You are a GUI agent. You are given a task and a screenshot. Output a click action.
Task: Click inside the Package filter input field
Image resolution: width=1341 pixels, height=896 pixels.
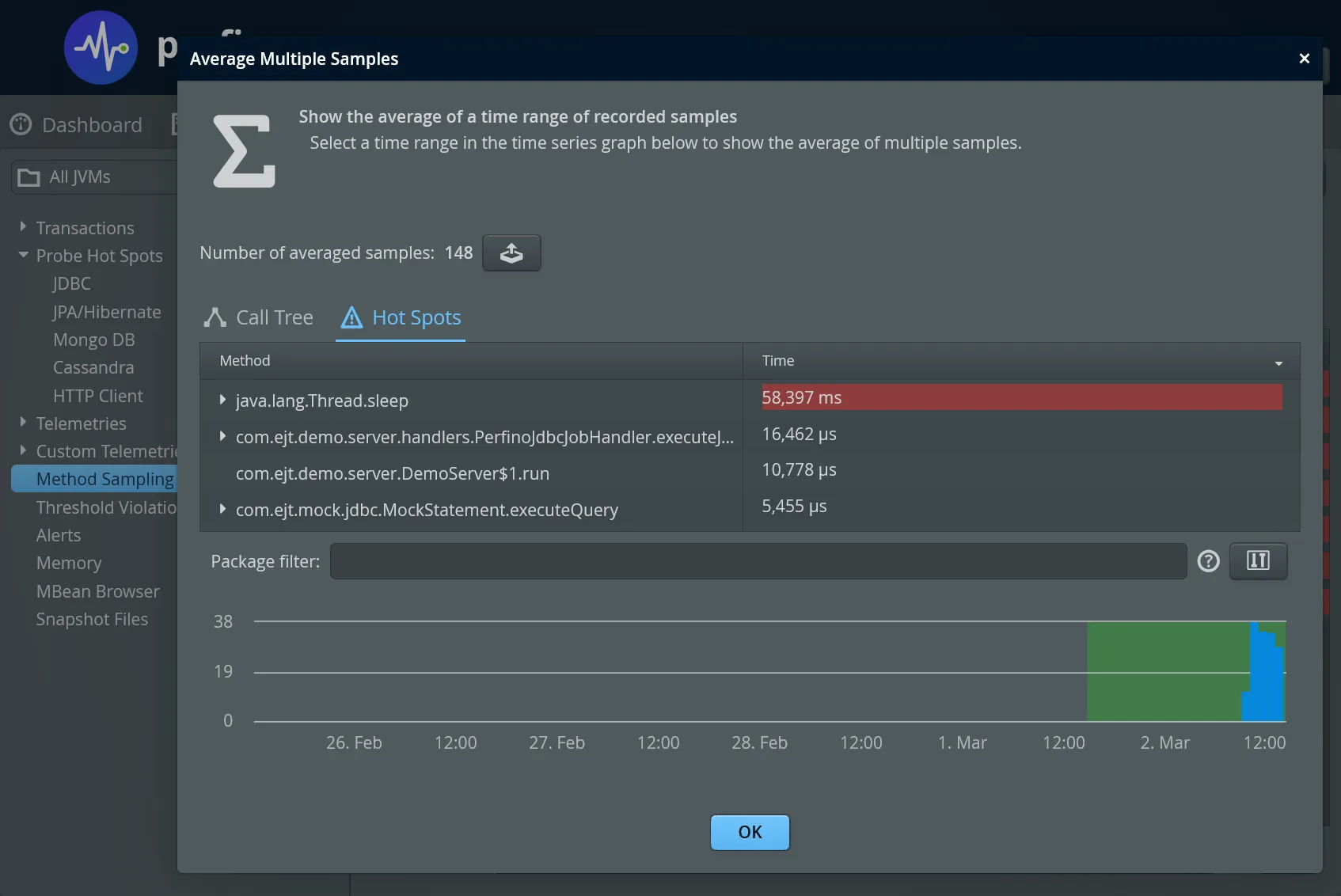point(757,561)
